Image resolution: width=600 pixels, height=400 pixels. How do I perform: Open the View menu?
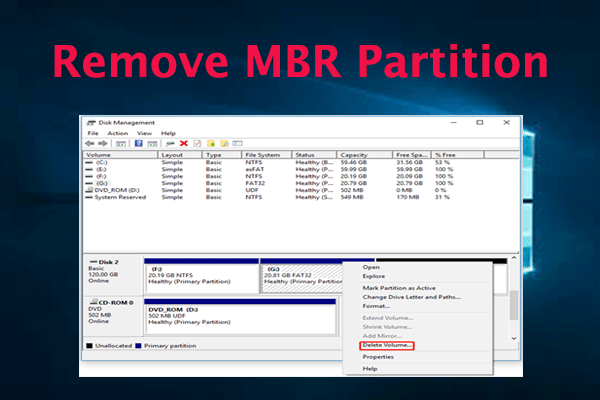(x=143, y=133)
